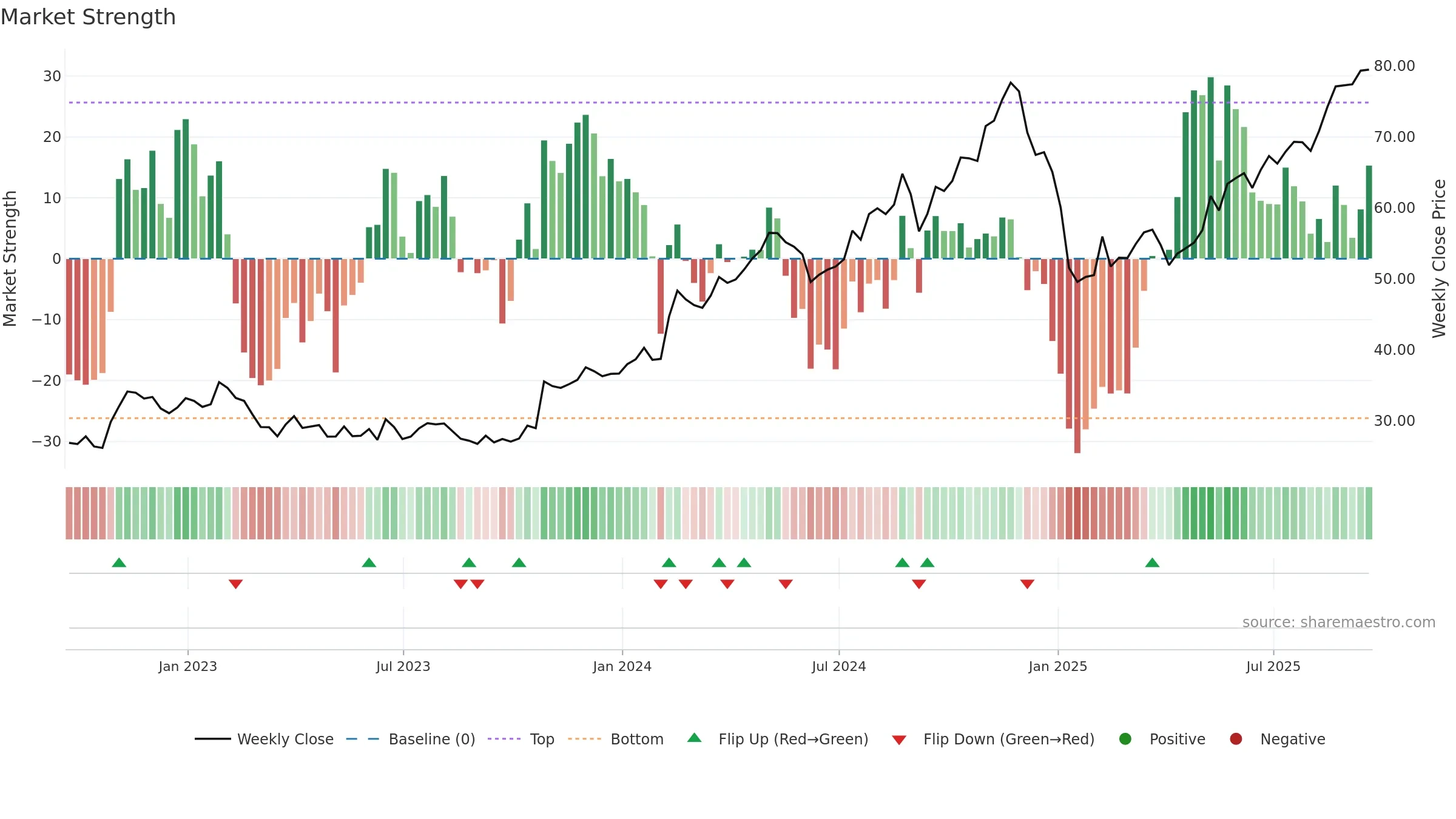Toggle Flip Down (Green→Red) legend entry
This screenshot has width=1456, height=819.
pos(993,739)
